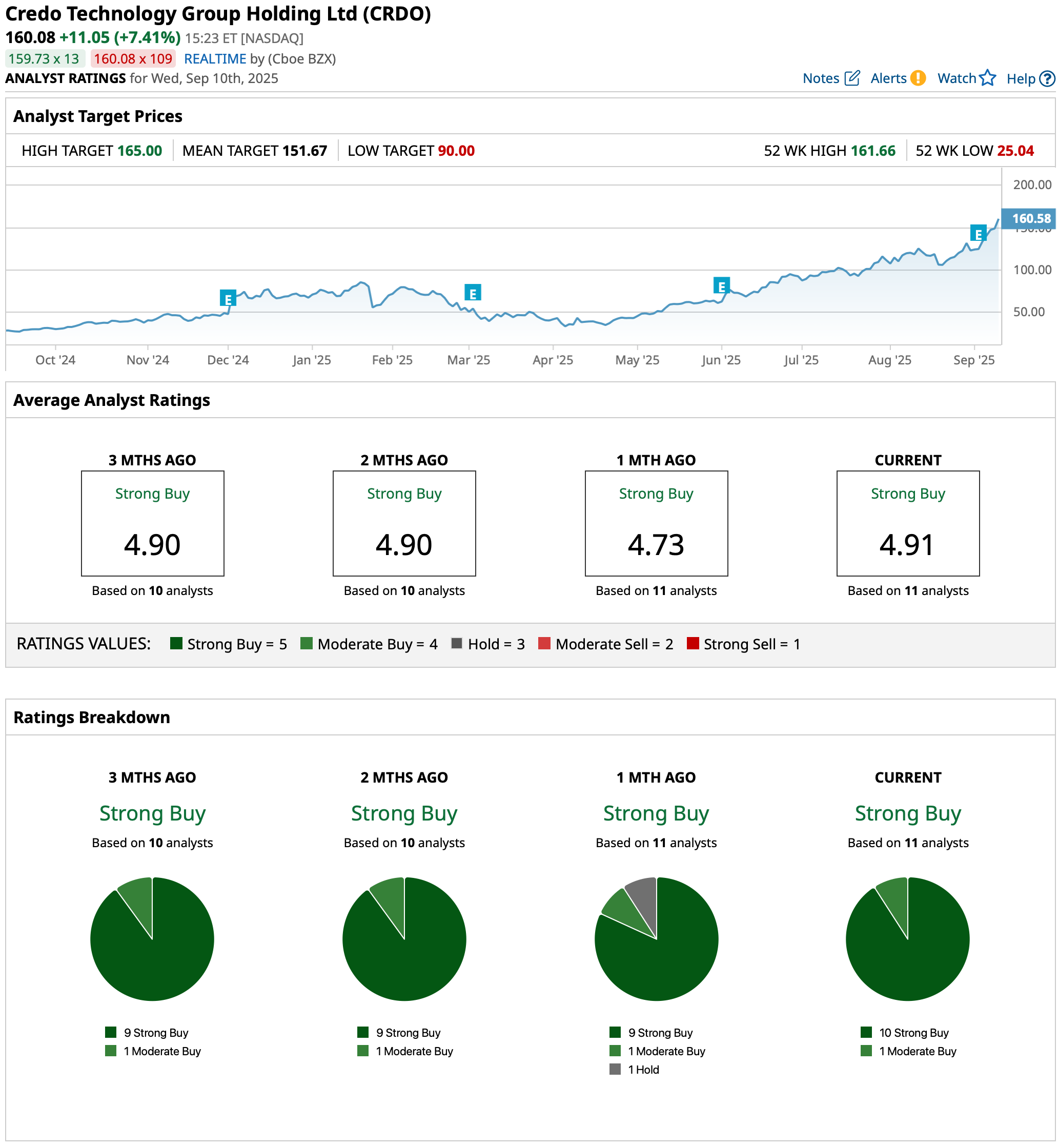Click the Notes link
1058x1148 pixels.
(x=820, y=78)
